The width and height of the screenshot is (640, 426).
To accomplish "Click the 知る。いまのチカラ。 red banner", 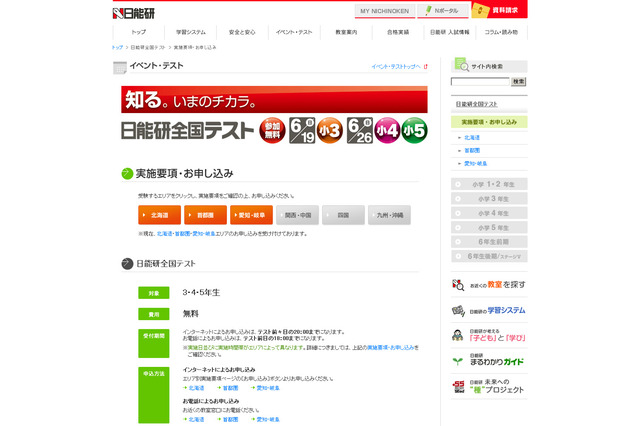I will 274,100.
